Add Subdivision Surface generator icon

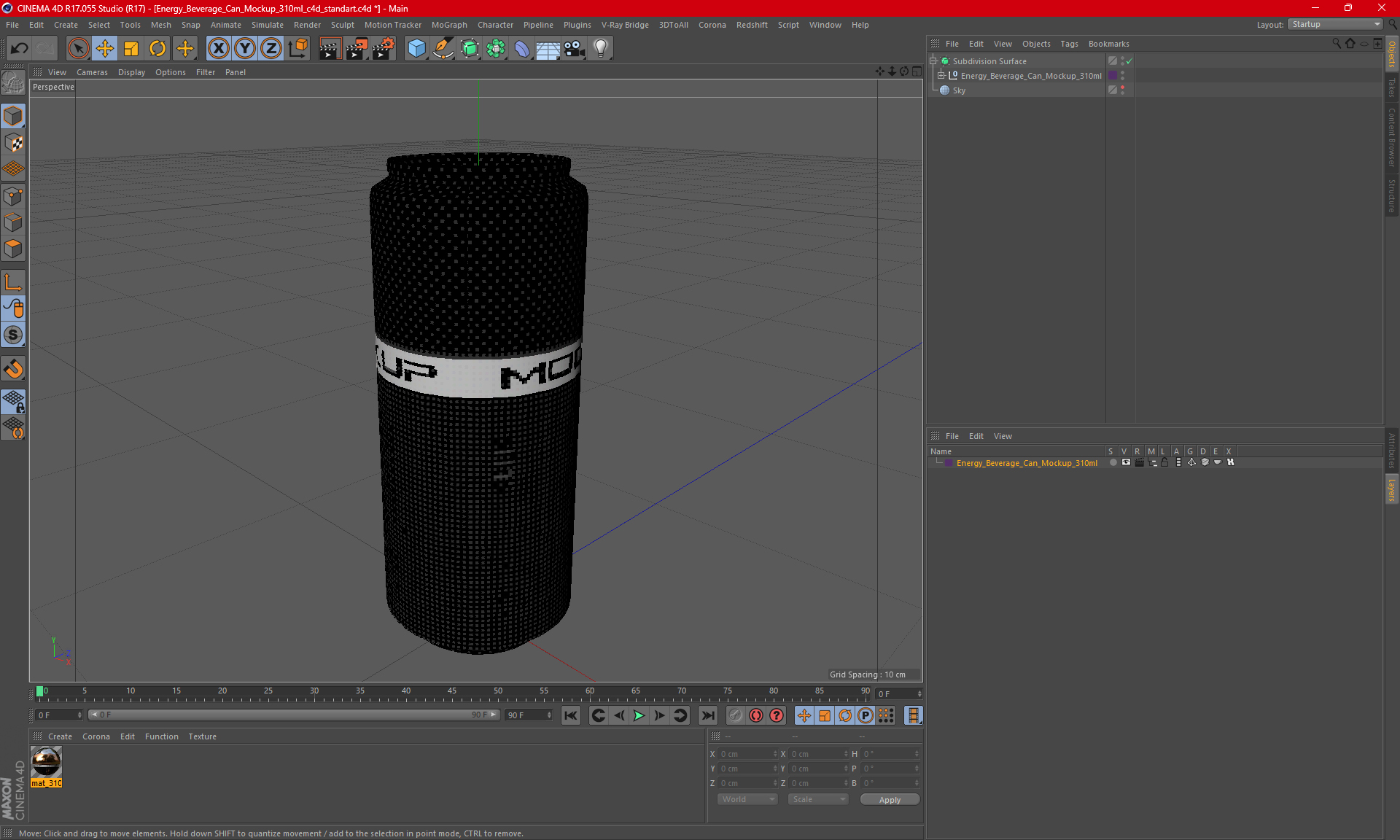click(470, 49)
